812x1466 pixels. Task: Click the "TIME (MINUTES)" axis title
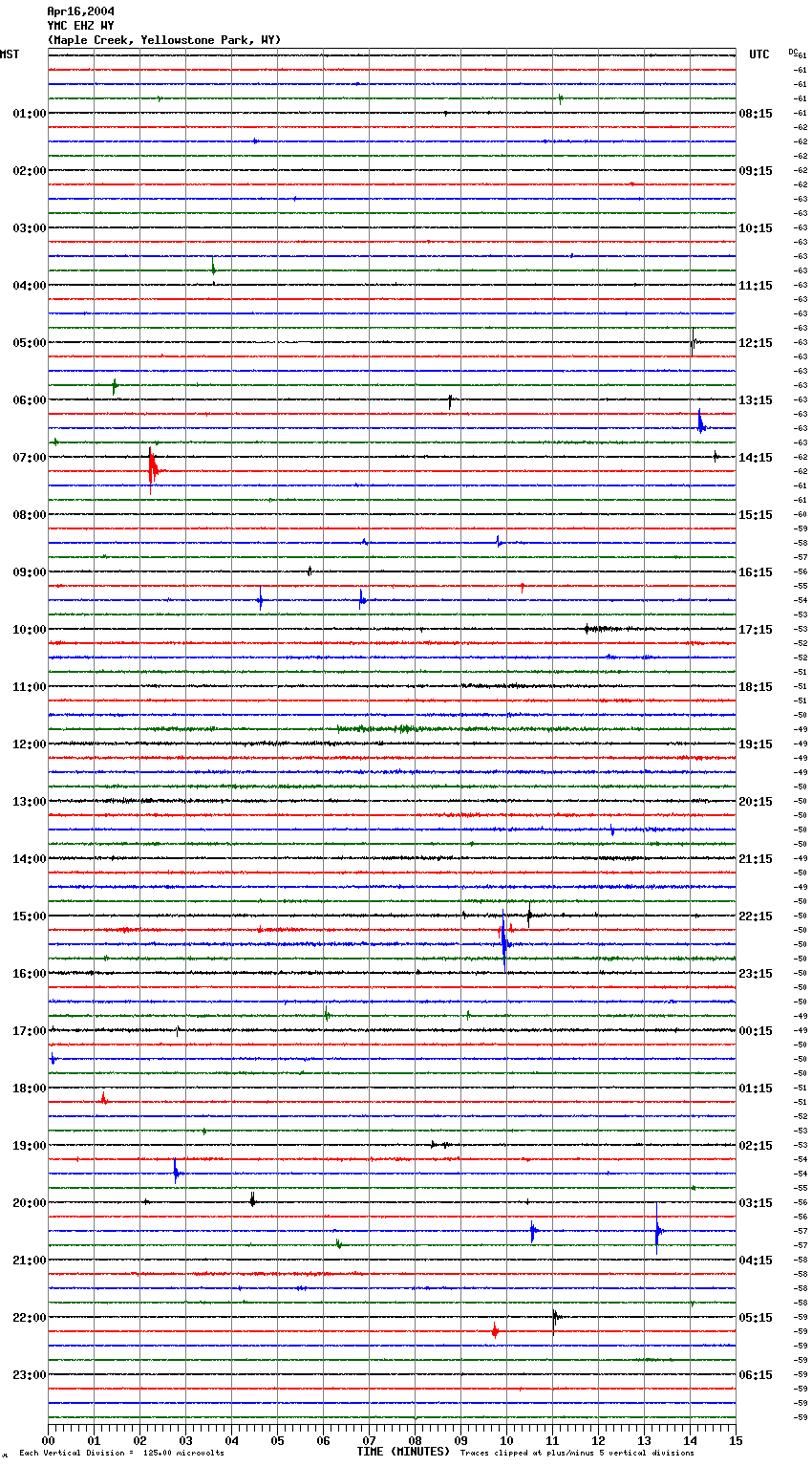403,1452
